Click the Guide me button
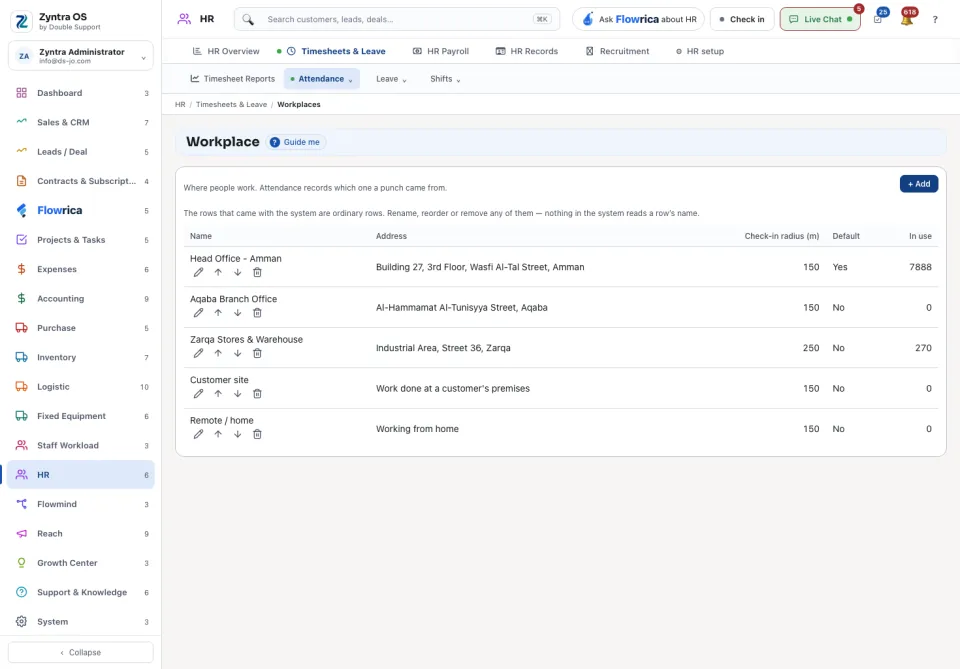This screenshot has width=960, height=669. click(x=296, y=142)
